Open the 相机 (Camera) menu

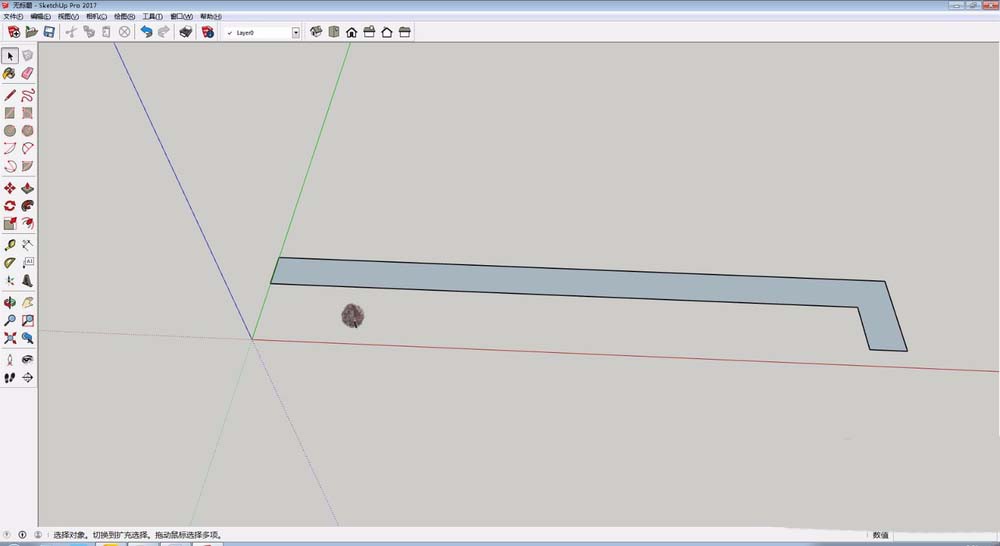pyautogui.click(x=96, y=17)
